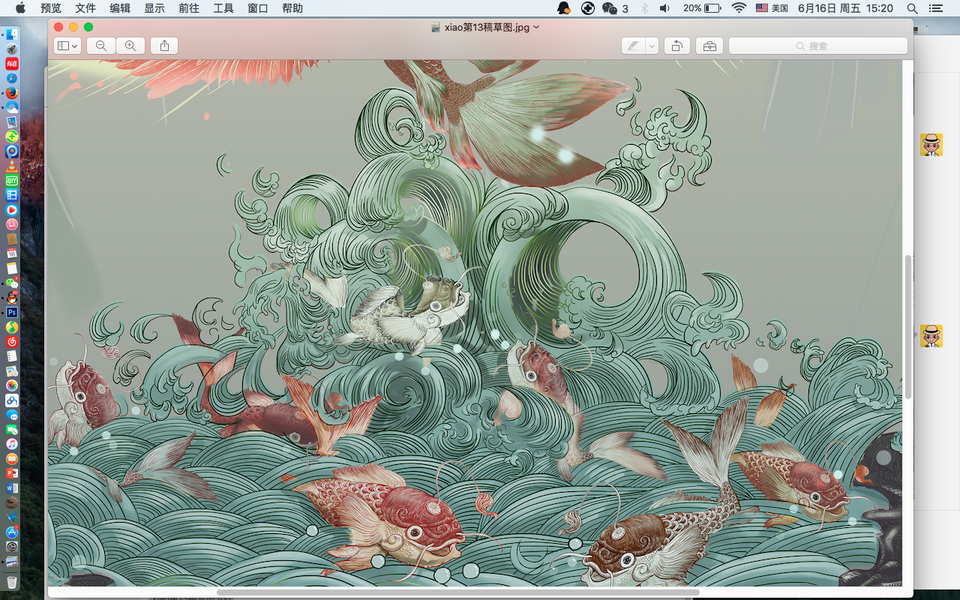Open the 窗口 menu
Screen dimensions: 960x600
[x=258, y=8]
